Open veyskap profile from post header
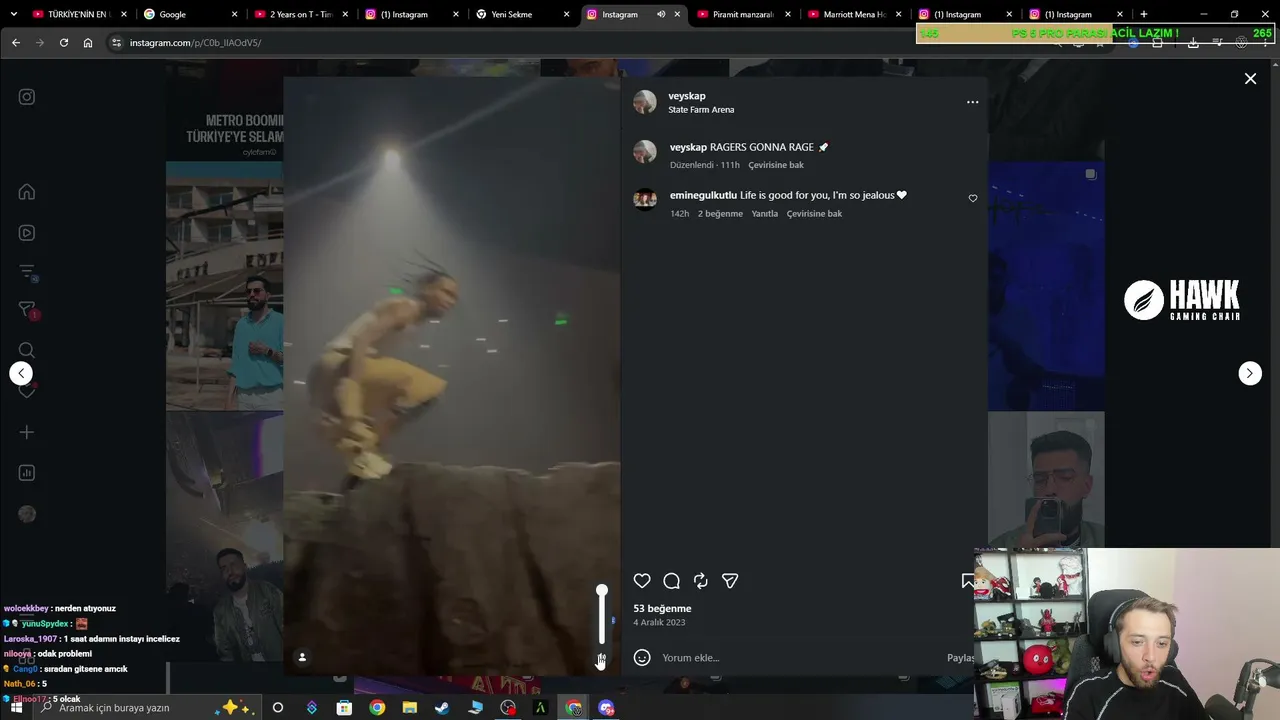This screenshot has width=1280, height=720. (687, 96)
